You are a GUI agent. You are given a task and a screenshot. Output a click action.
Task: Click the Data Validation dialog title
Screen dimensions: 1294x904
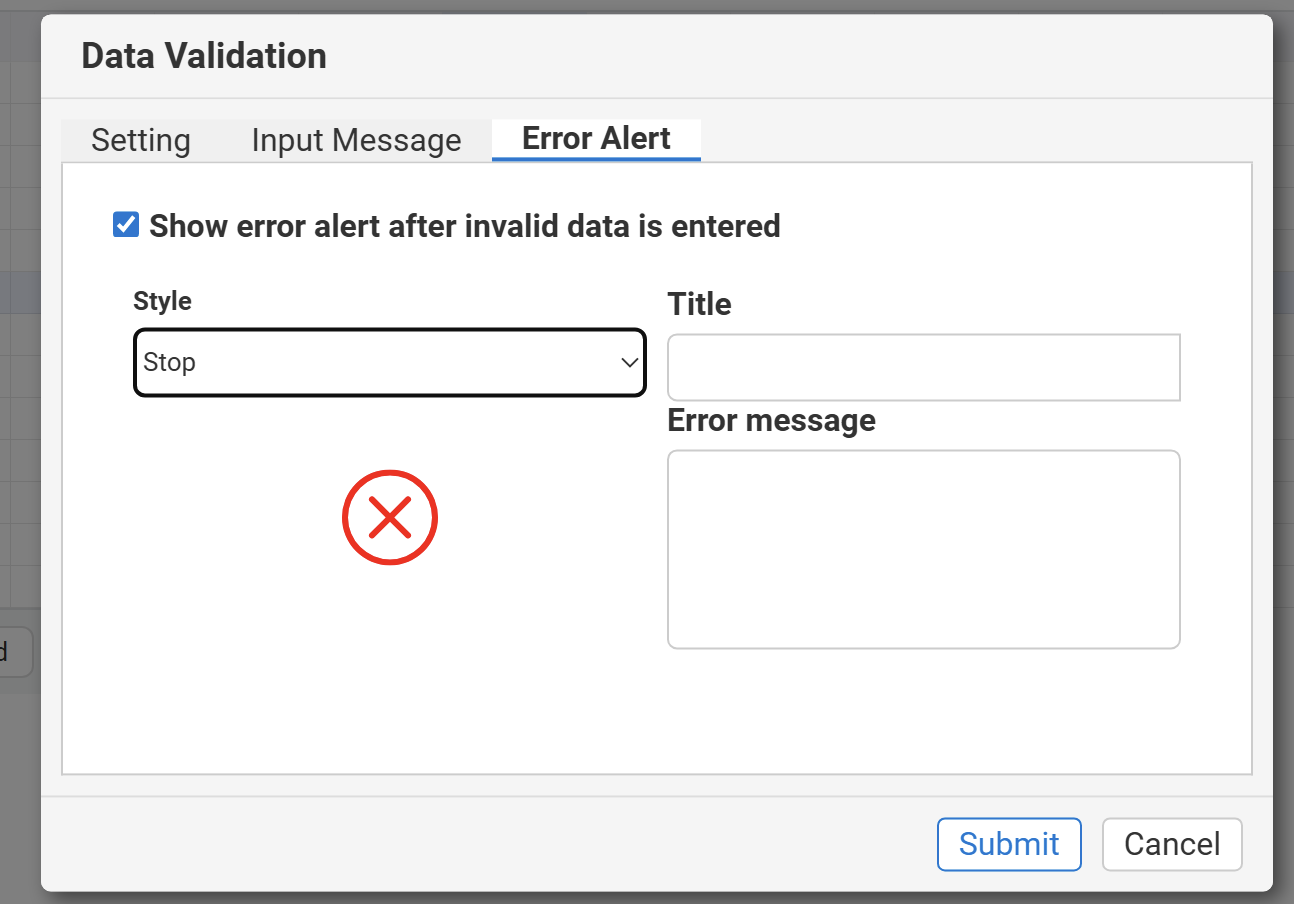click(204, 56)
